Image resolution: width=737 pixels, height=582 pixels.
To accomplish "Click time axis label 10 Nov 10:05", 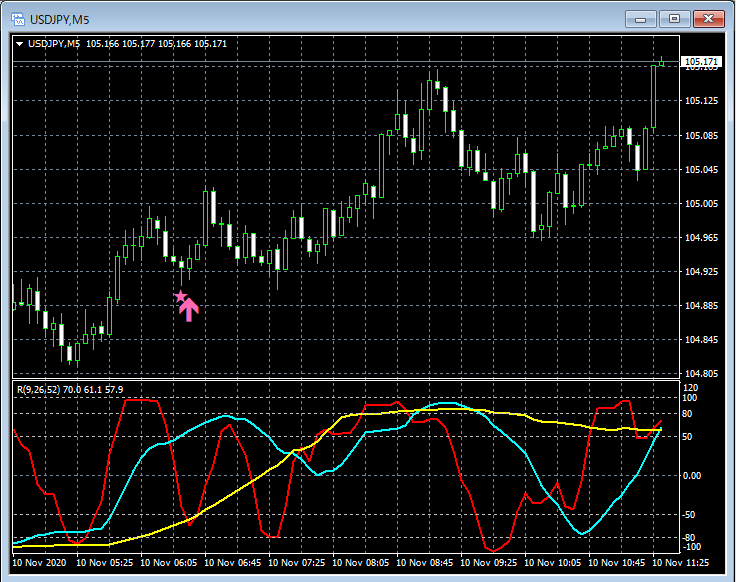I will (552, 562).
